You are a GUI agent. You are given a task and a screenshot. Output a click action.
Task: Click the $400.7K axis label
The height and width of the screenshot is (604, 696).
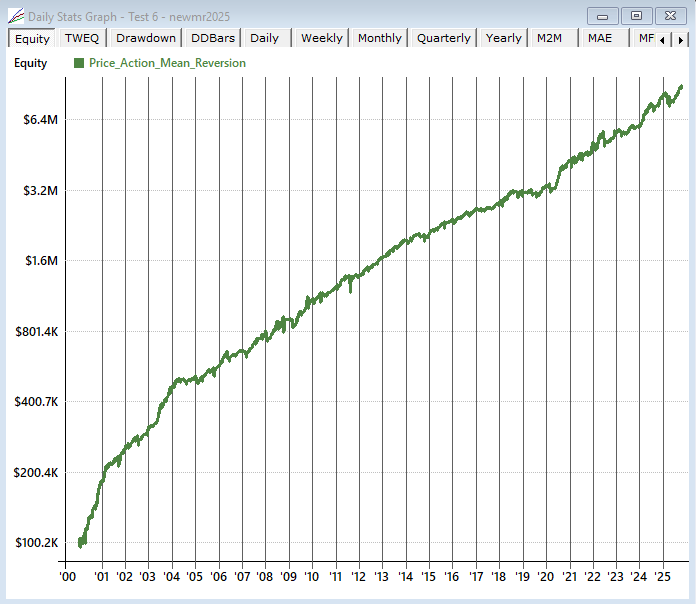click(36, 402)
